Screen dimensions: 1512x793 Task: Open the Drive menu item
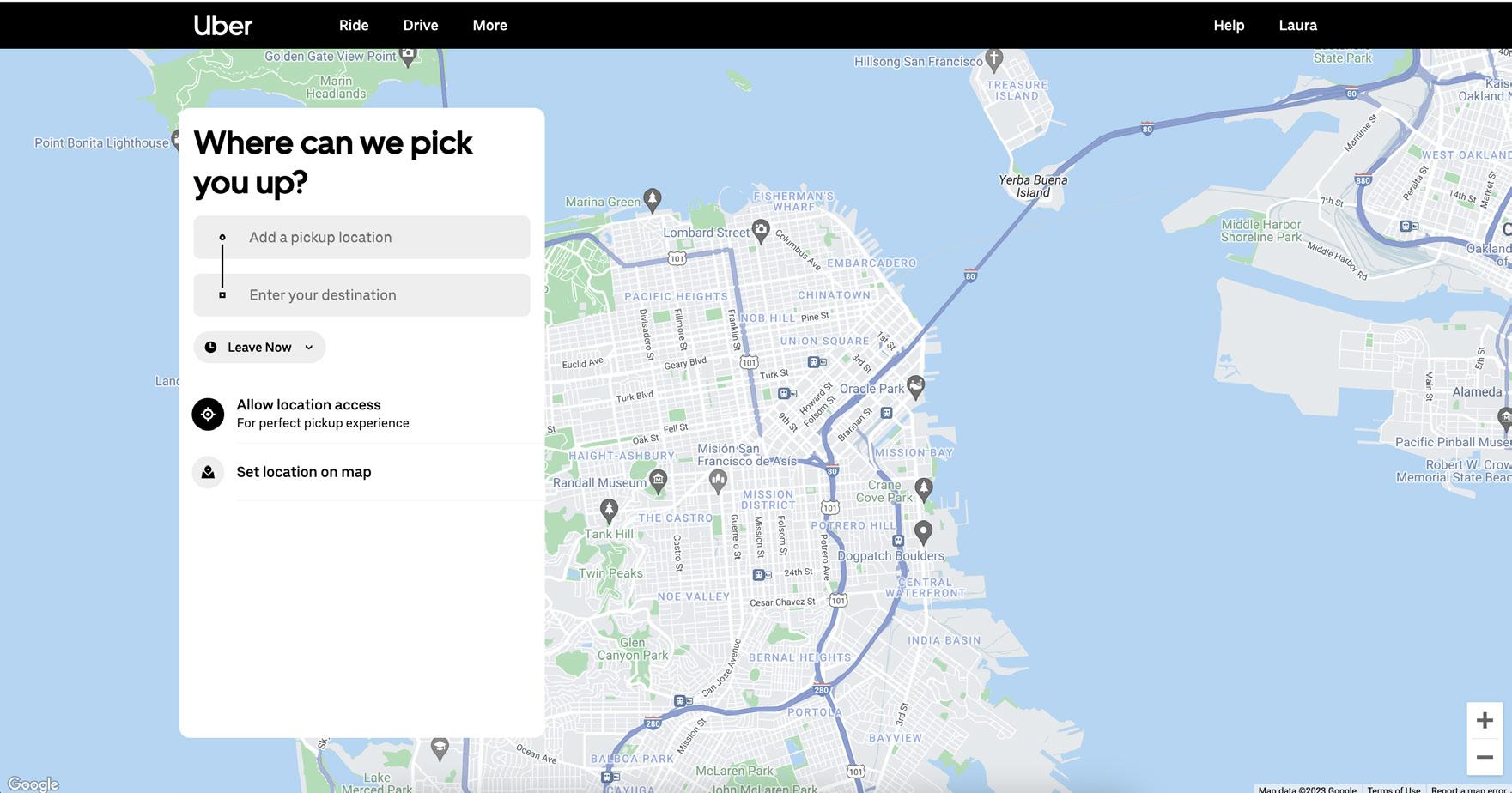[421, 26]
